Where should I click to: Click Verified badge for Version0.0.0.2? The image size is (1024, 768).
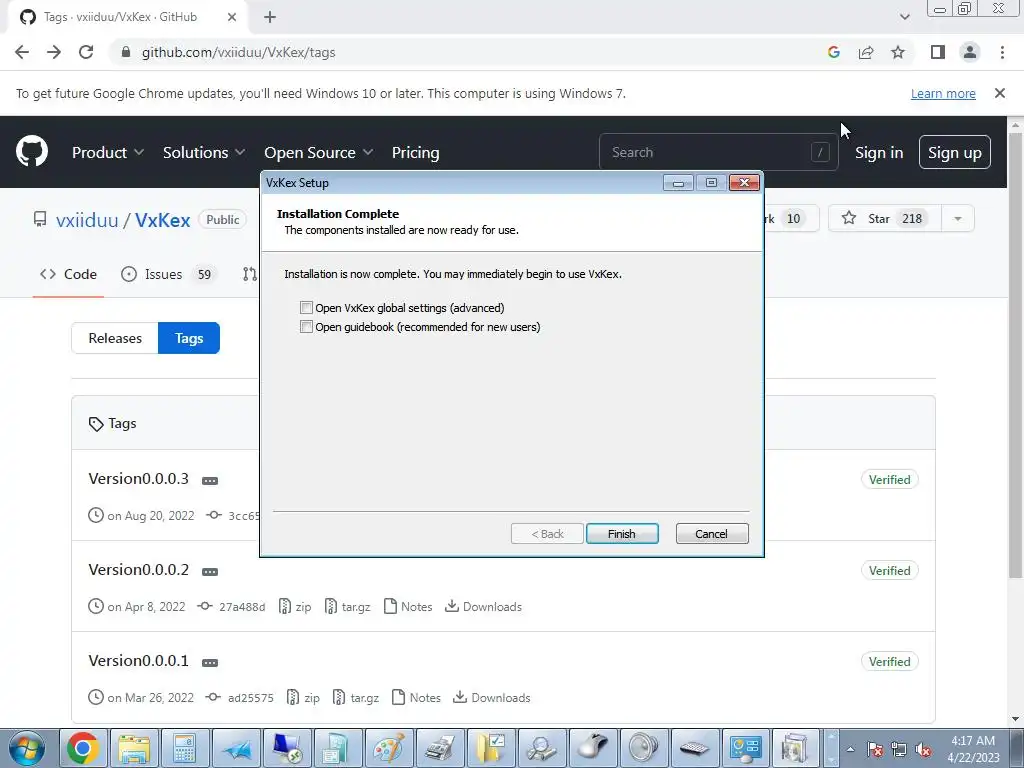tap(889, 570)
